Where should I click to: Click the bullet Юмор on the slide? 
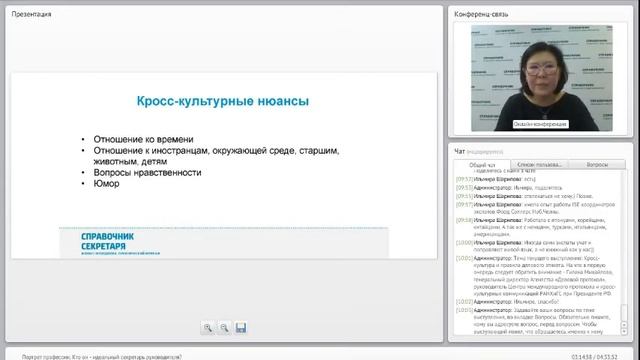point(107,183)
